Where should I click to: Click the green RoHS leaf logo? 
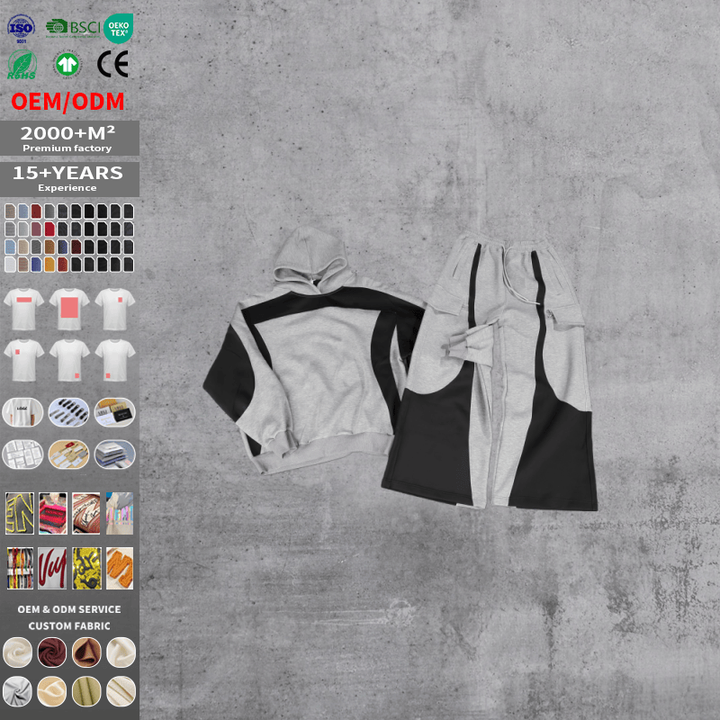point(22,65)
